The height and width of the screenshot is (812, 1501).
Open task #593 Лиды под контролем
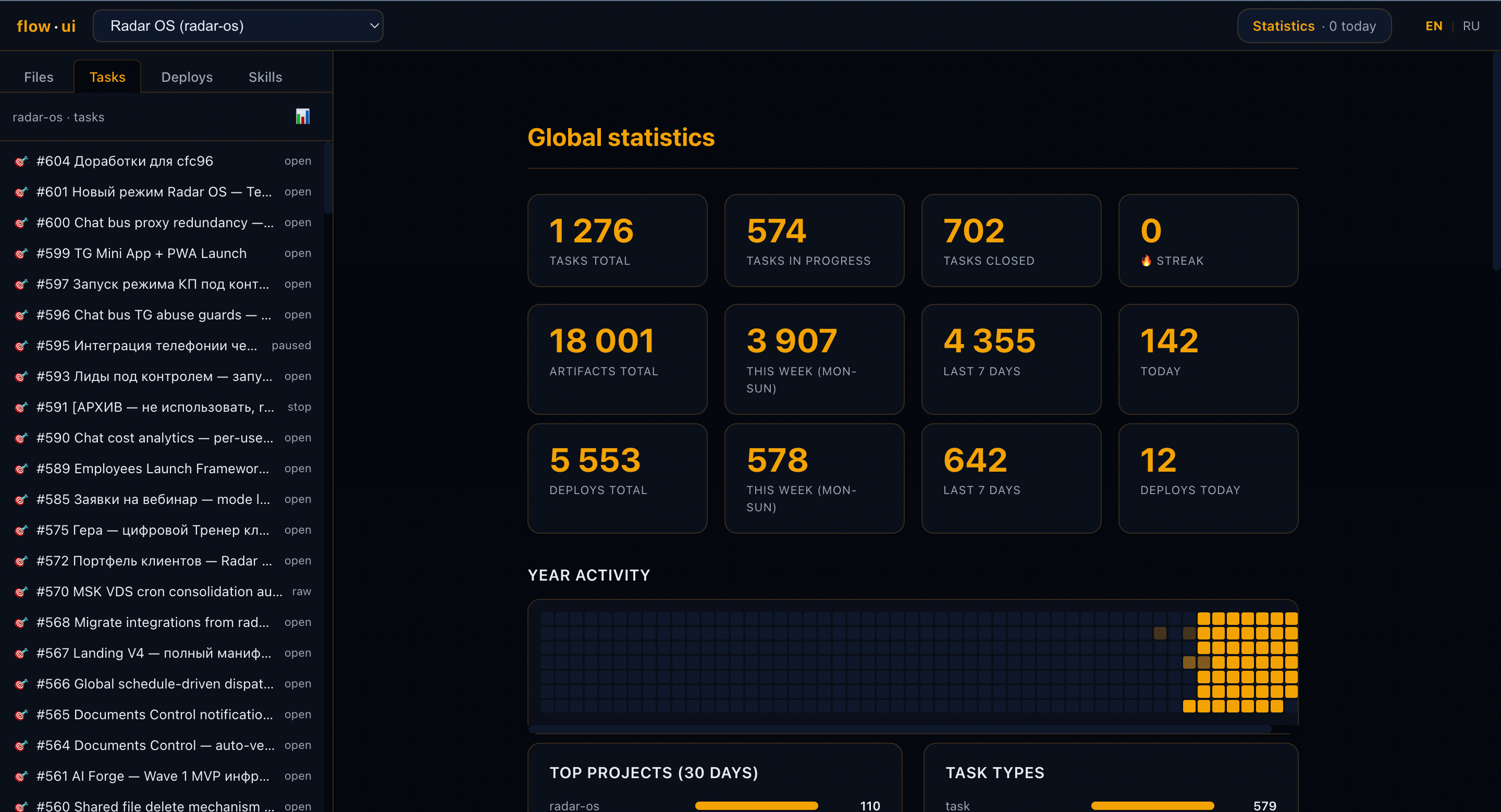163,376
